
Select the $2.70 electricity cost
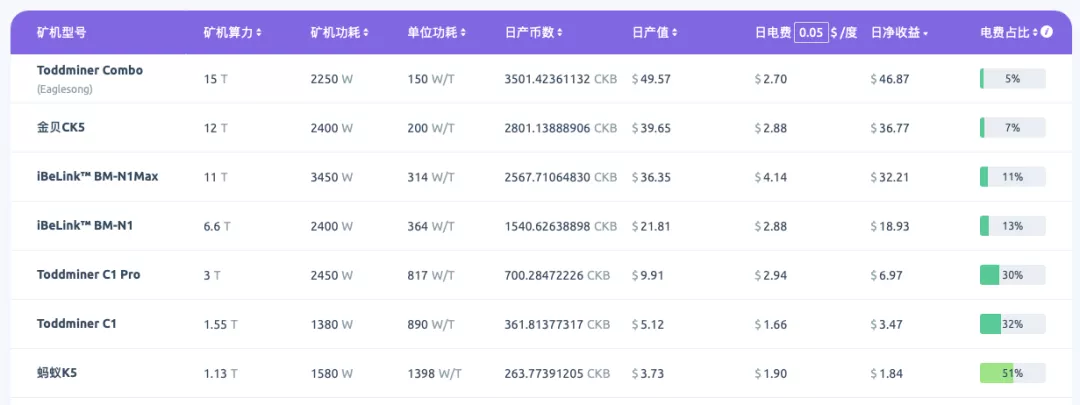click(x=771, y=79)
